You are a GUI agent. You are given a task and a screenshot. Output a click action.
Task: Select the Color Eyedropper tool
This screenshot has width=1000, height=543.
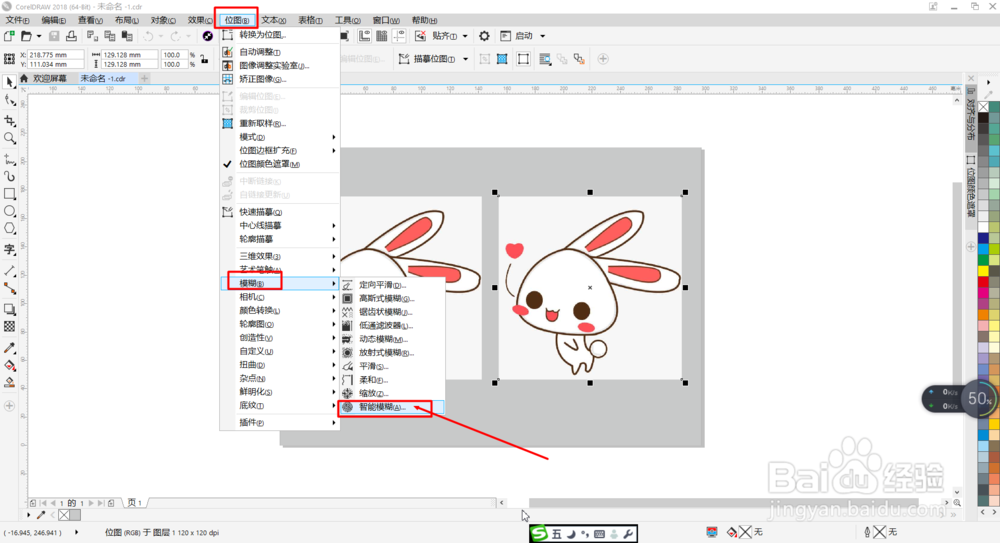(x=10, y=348)
